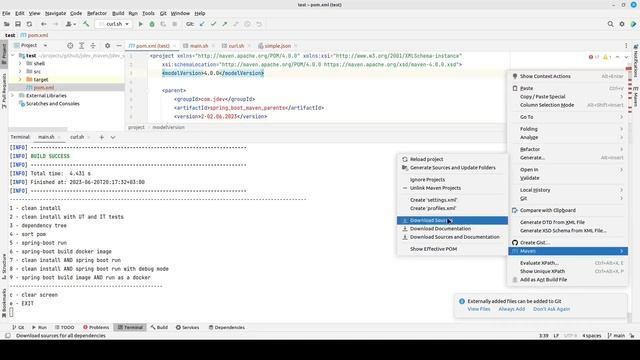This screenshot has width=640, height=360.
Task: Click Collapse All icon in Project panel
Action: coord(93,46)
